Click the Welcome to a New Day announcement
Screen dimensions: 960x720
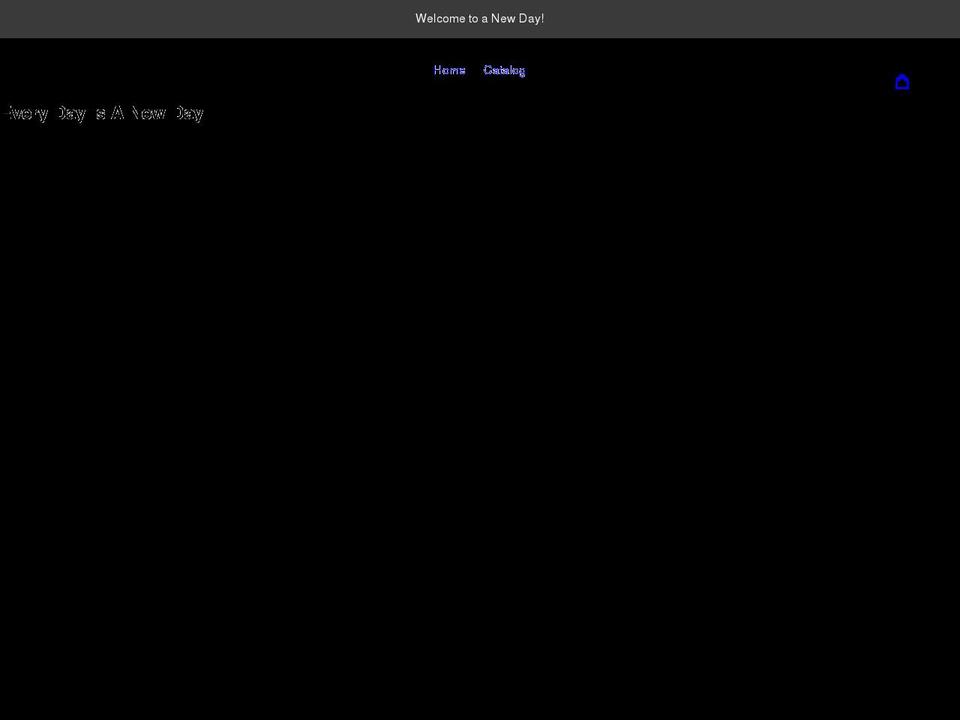(480, 18)
